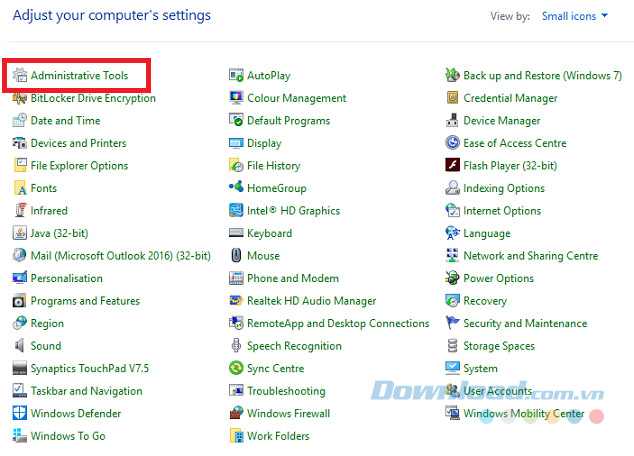Click the Keyboard icon
This screenshot has height=456, width=634.
pyautogui.click(x=236, y=232)
